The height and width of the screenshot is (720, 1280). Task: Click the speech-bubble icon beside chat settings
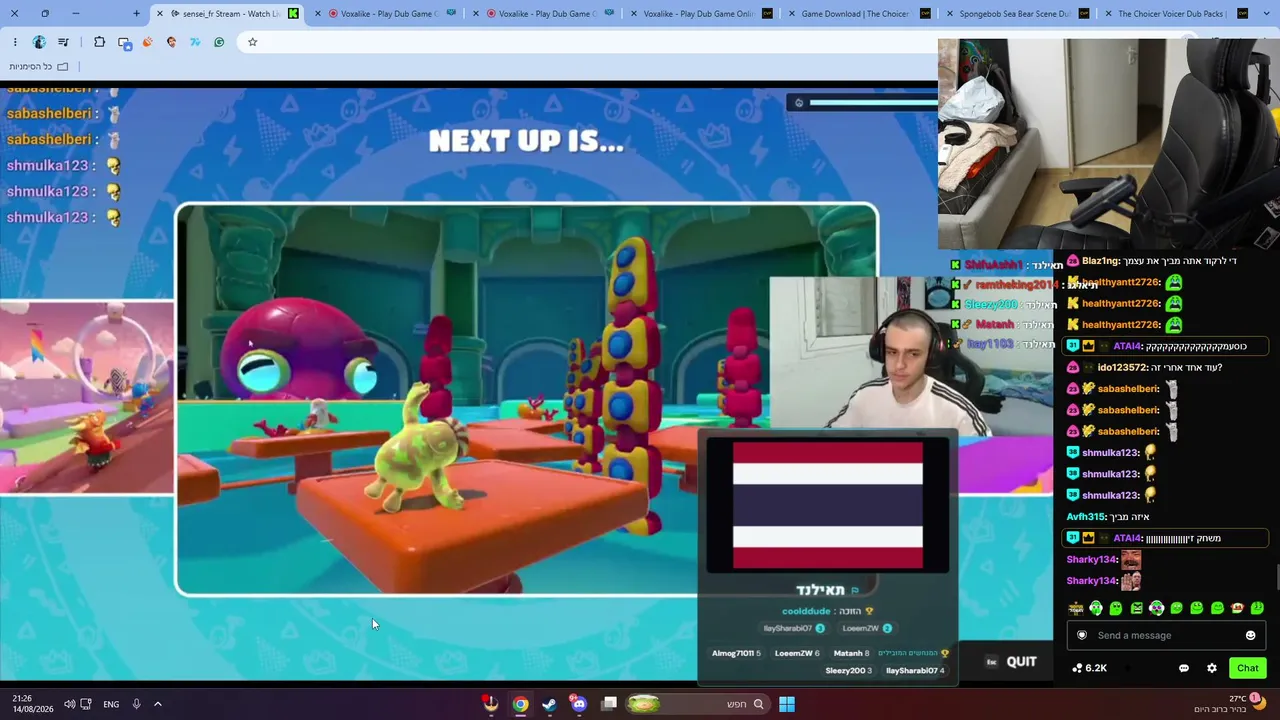tap(1184, 668)
